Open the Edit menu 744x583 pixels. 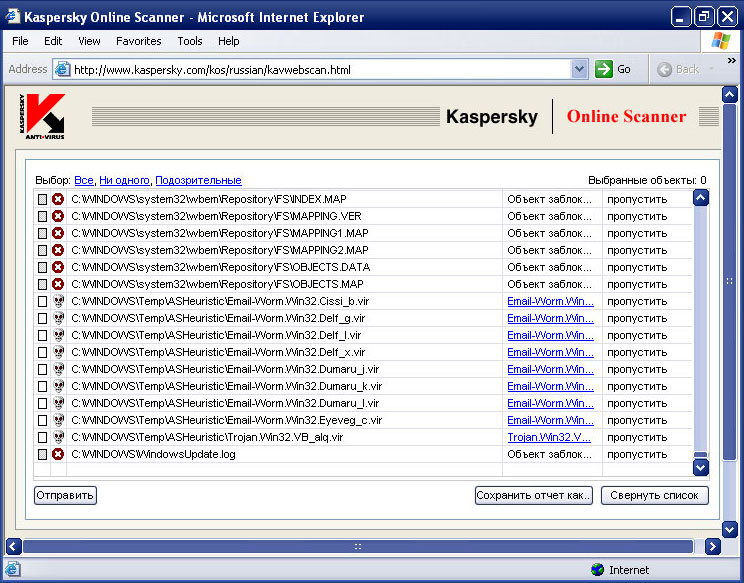(53, 41)
